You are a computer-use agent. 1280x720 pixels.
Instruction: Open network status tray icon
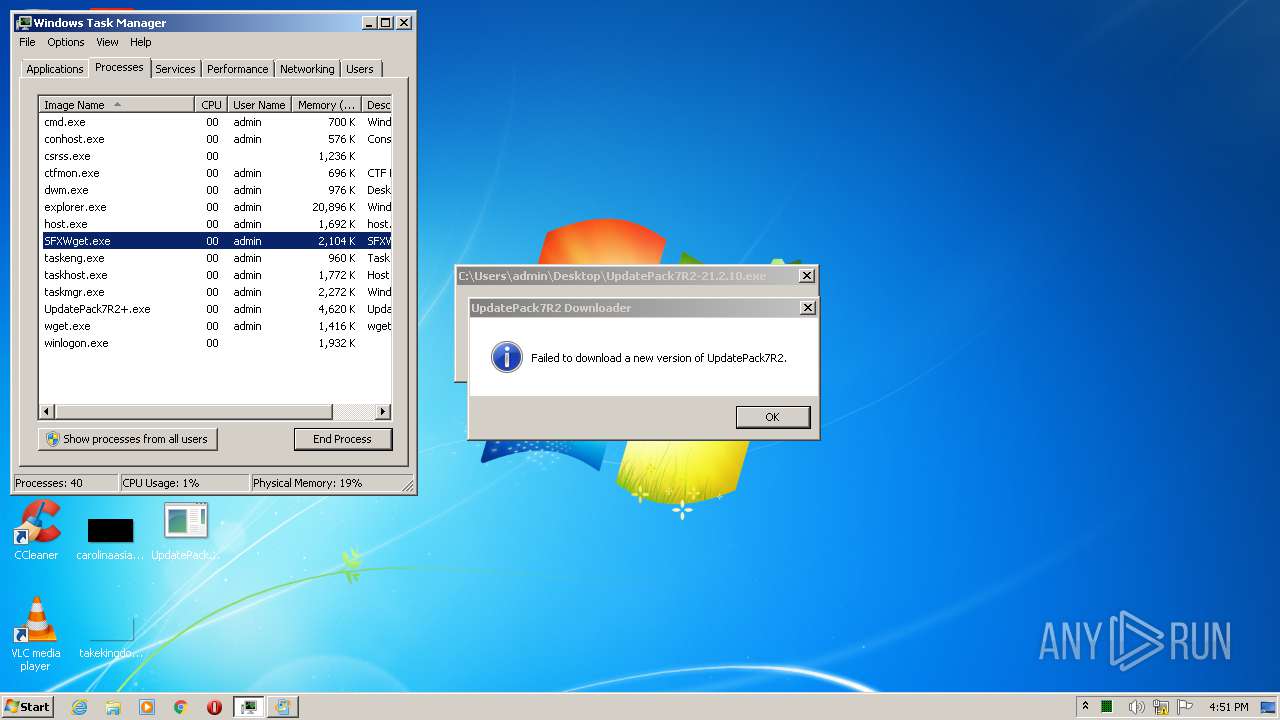pyautogui.click(x=1161, y=707)
